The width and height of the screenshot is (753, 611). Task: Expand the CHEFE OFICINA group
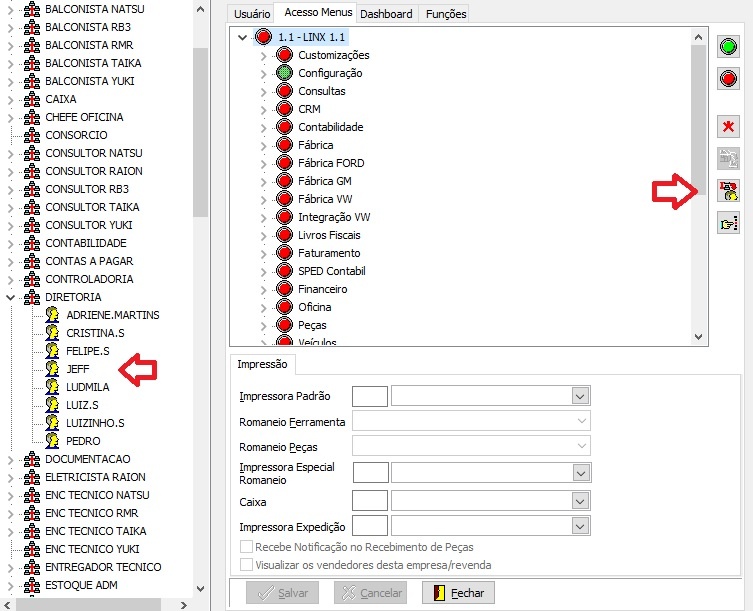(x=10, y=118)
